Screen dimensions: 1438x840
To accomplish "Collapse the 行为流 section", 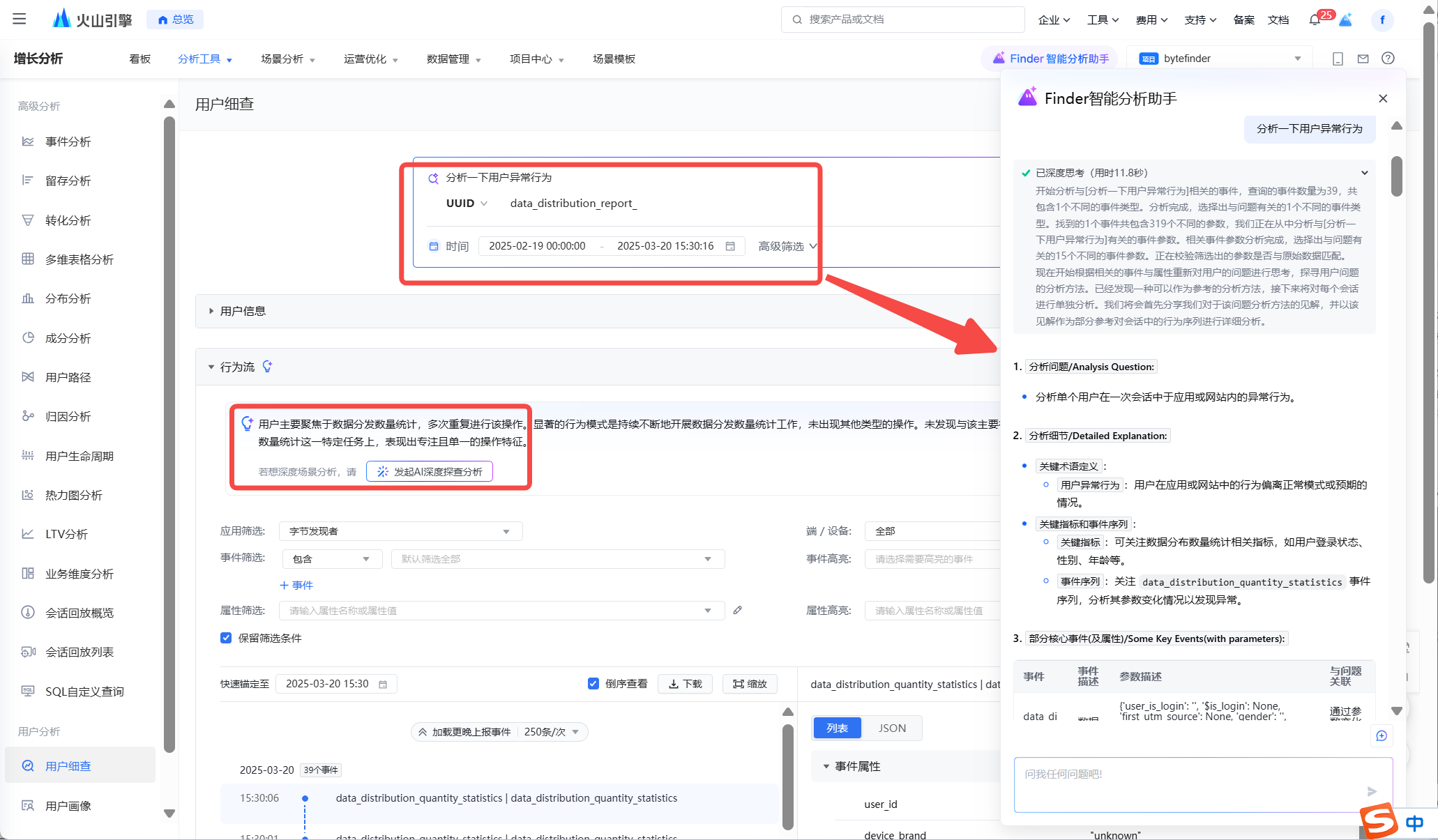I will [211, 367].
